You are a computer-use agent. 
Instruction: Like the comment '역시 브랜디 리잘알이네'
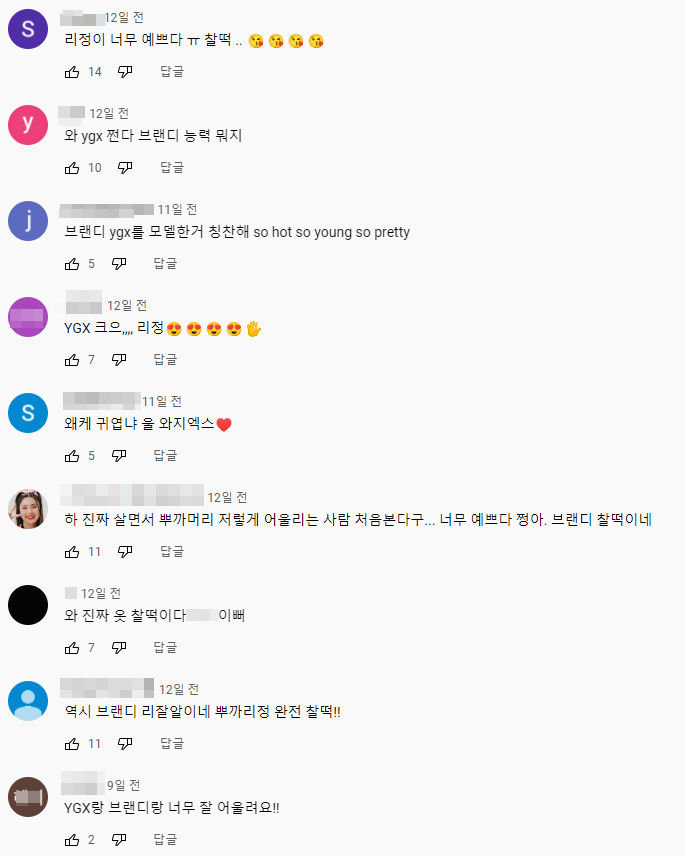pyautogui.click(x=72, y=744)
